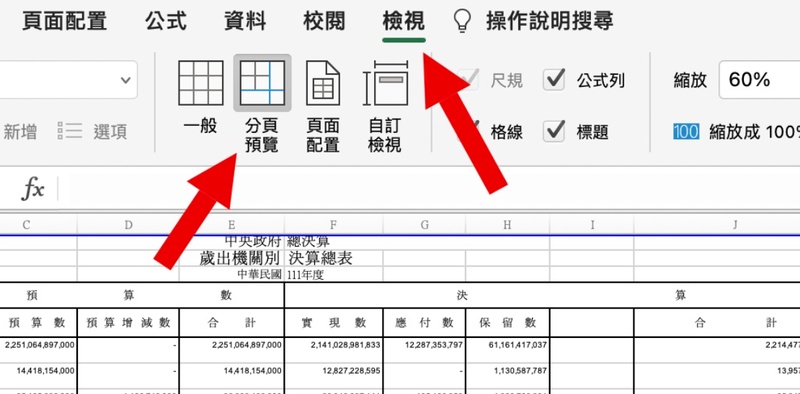Select column I header

tap(592, 225)
